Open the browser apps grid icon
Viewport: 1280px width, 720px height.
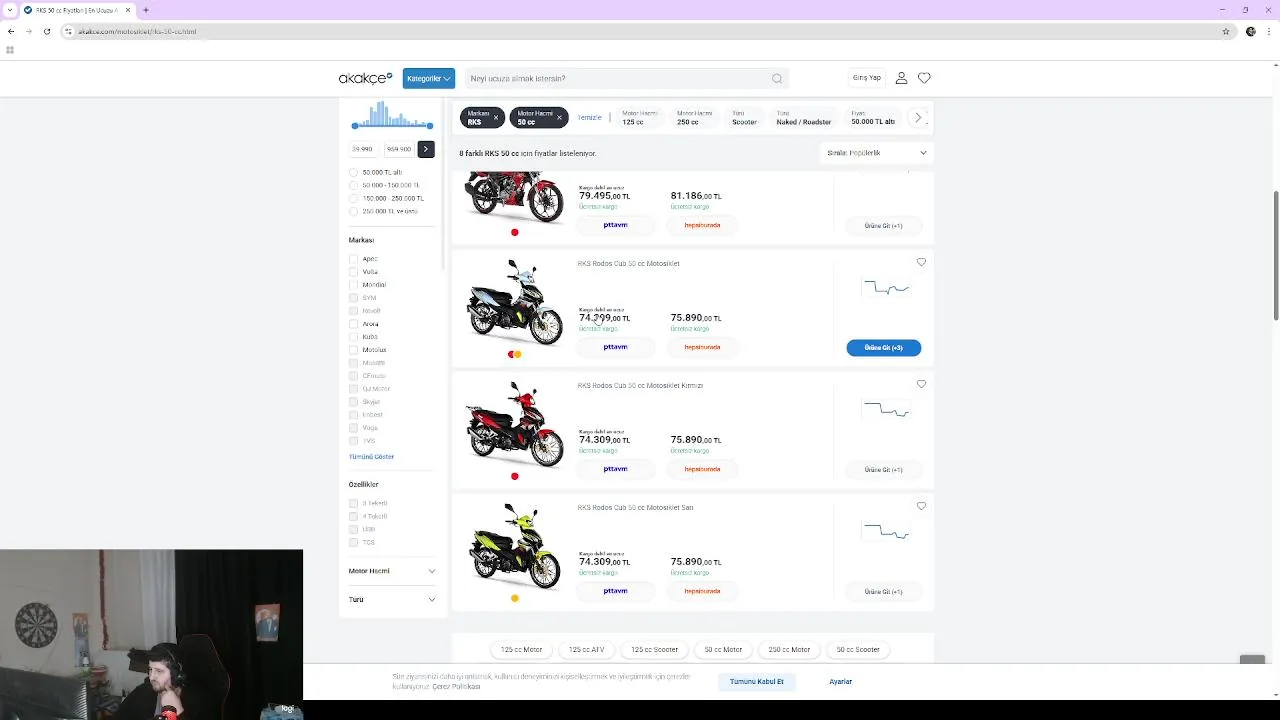tap(10, 50)
